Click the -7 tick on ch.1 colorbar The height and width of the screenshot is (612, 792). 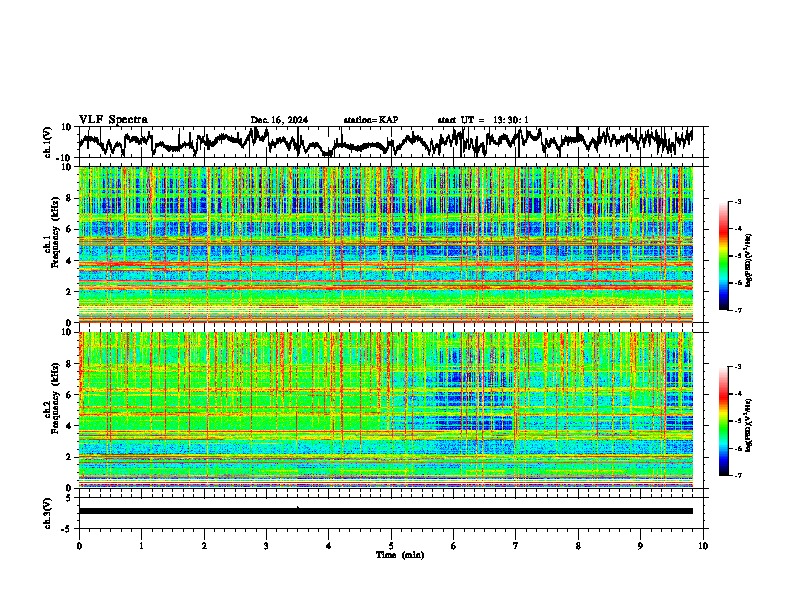[737, 310]
